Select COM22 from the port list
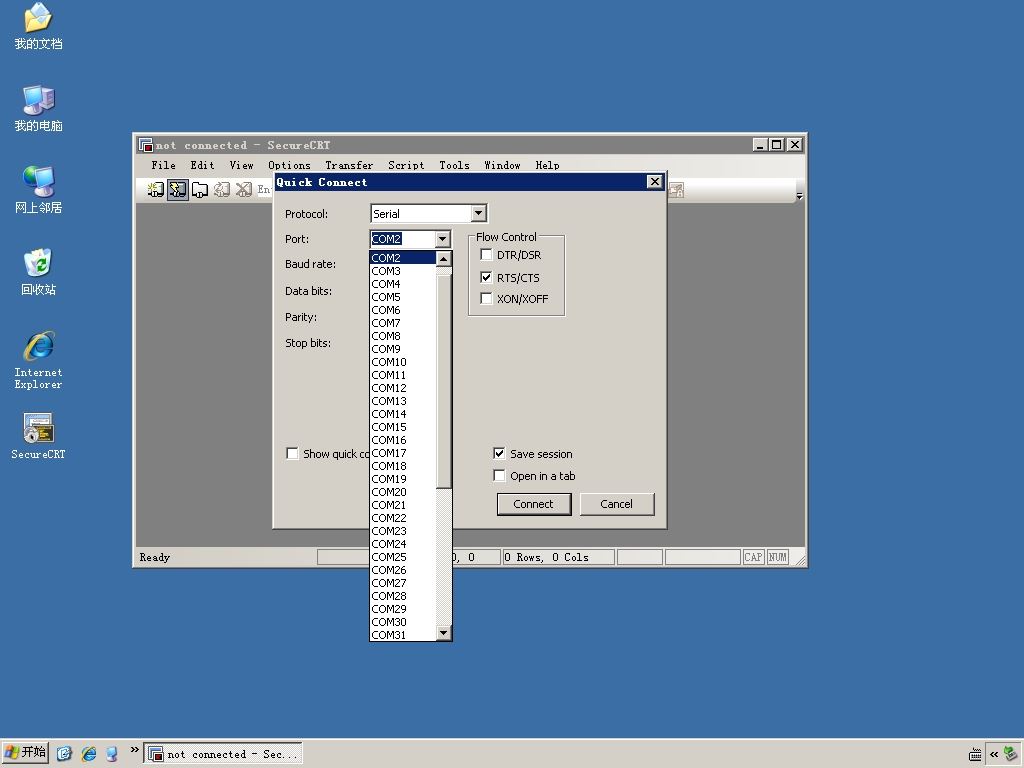 point(402,518)
